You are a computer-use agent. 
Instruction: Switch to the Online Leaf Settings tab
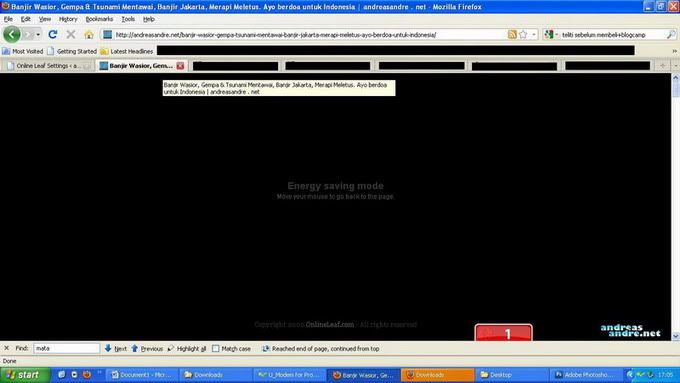coord(49,65)
